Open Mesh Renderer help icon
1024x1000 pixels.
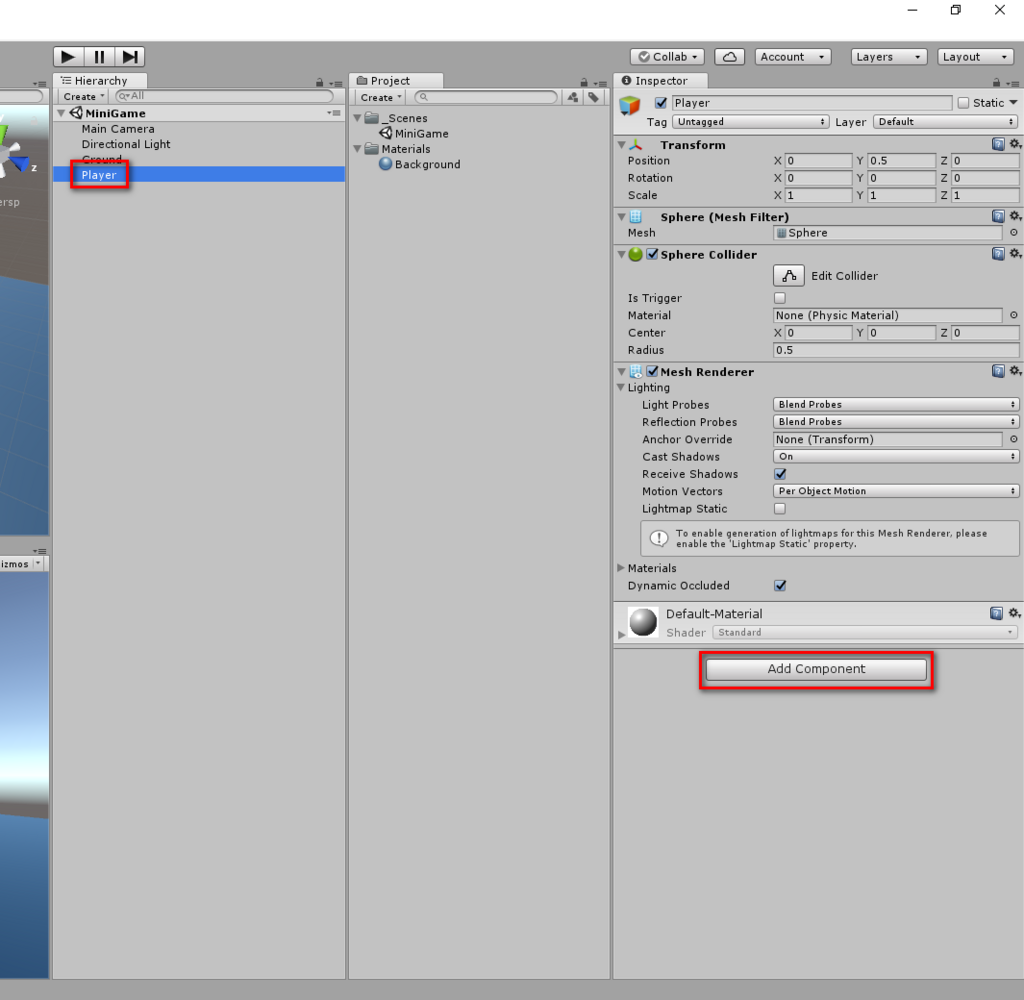pos(998,371)
